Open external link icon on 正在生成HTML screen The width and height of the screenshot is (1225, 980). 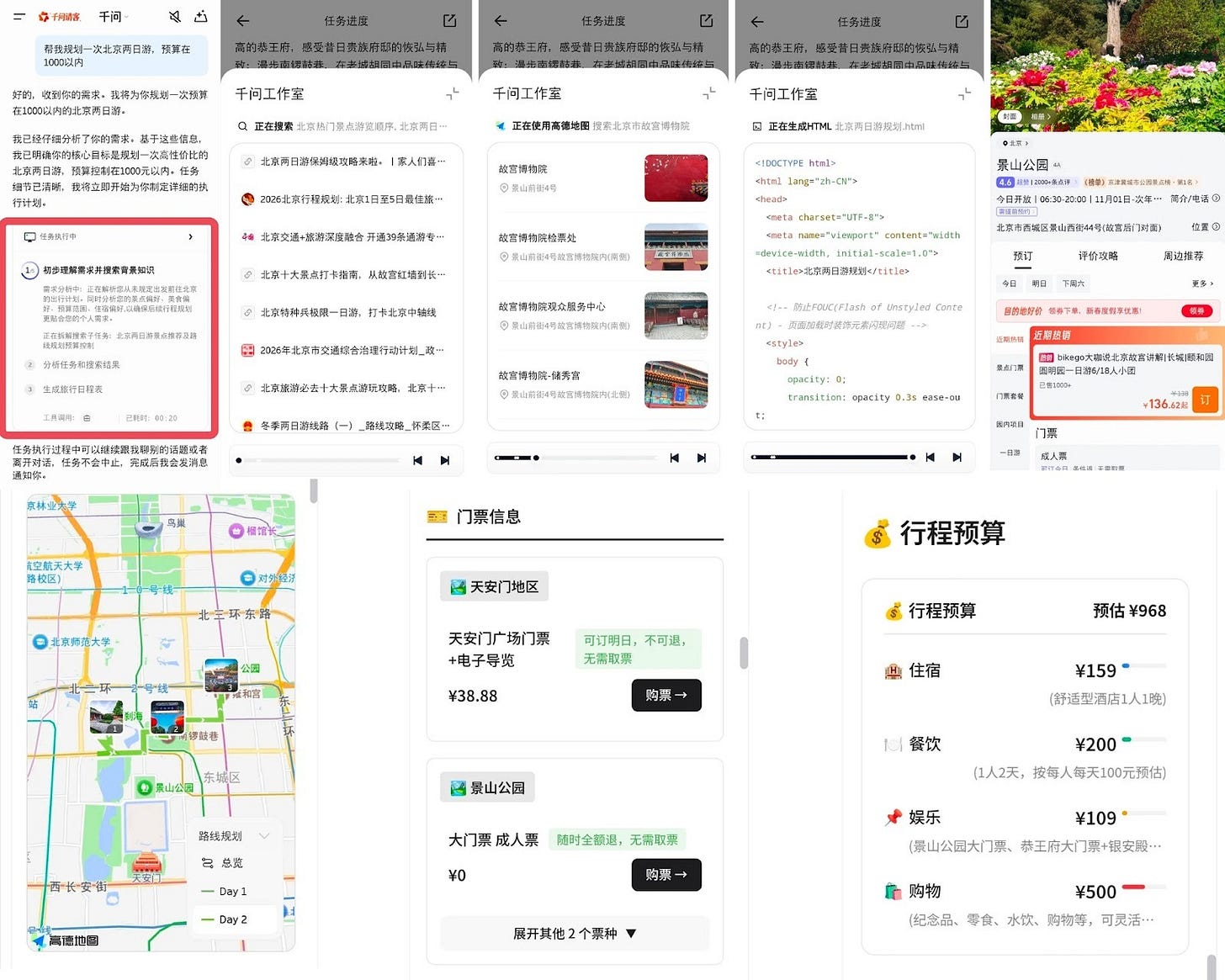tap(962, 21)
